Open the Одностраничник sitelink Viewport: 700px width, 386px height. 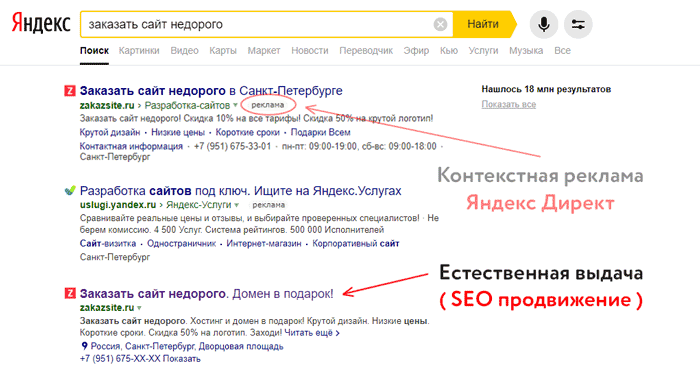(x=181, y=244)
